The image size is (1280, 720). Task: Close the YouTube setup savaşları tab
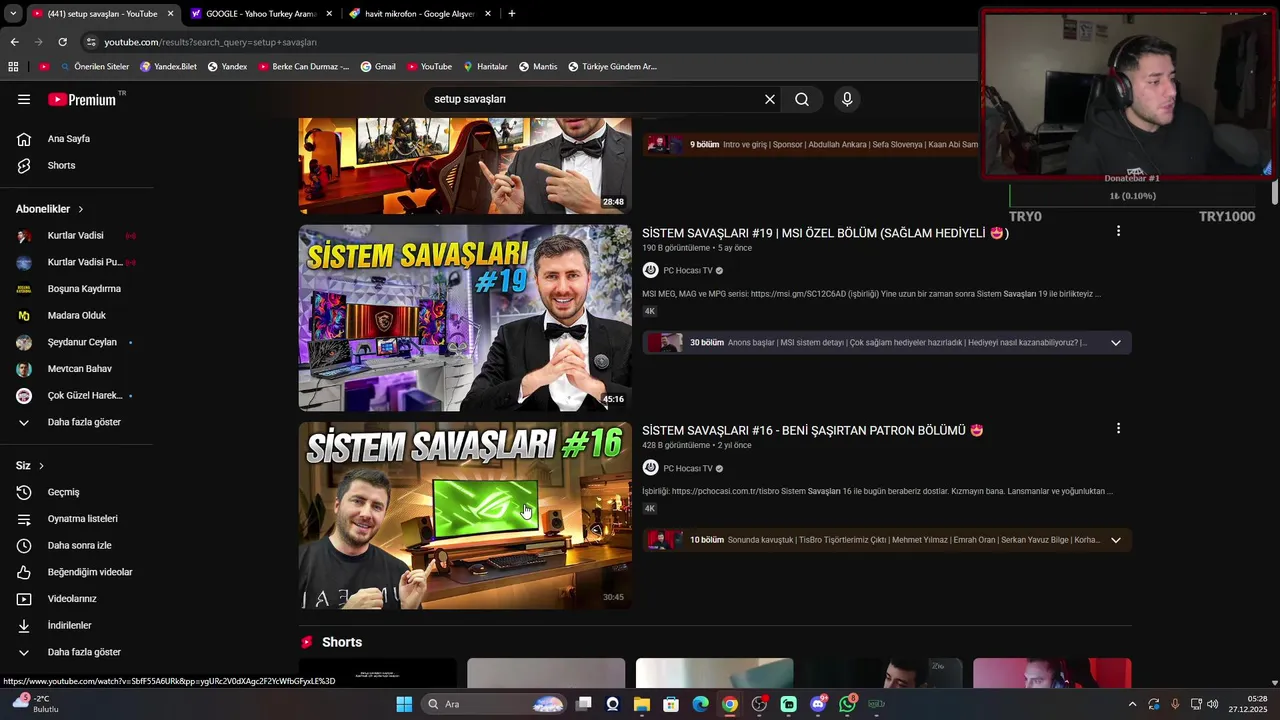(170, 14)
